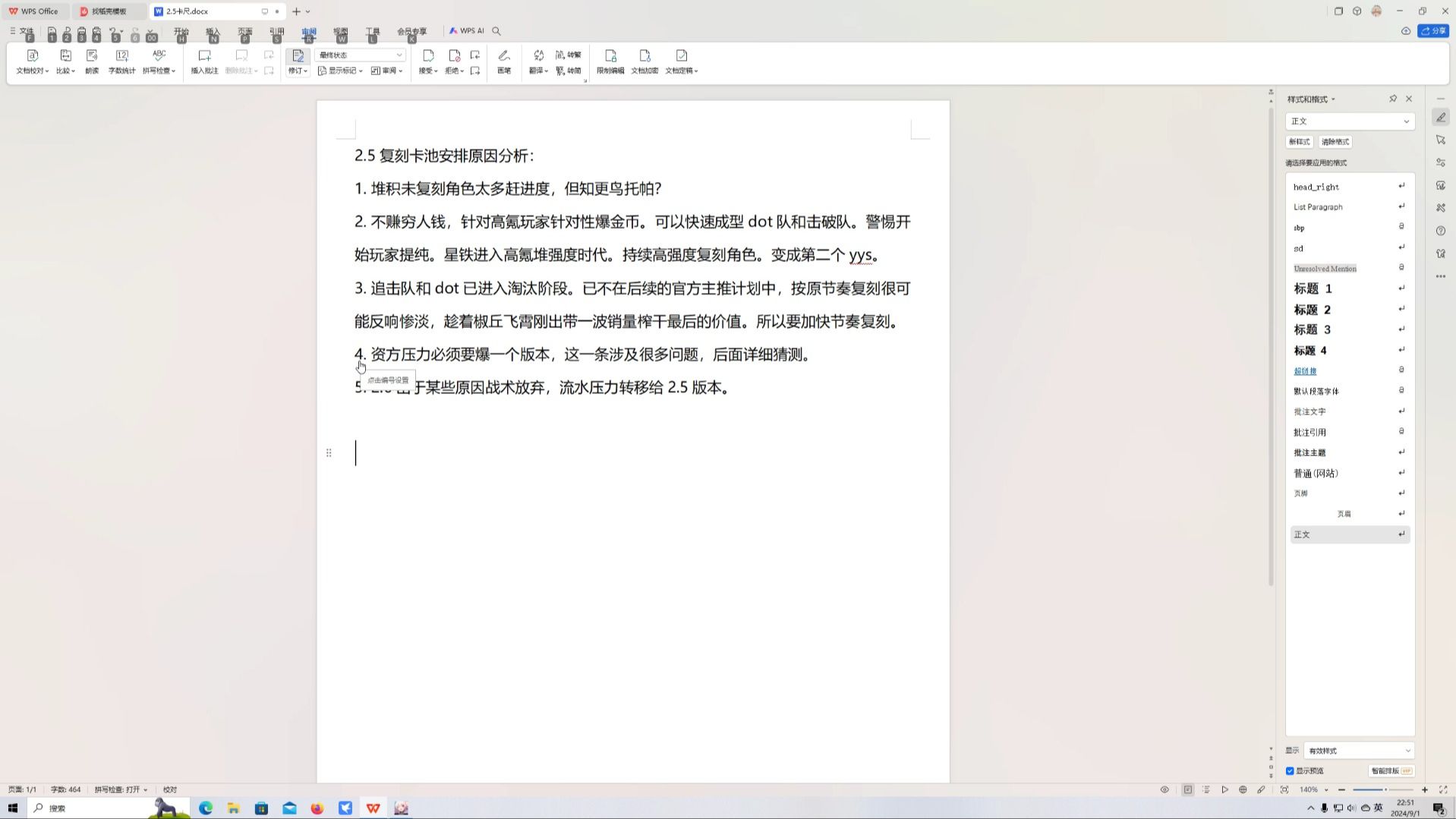Click the 接受 accept change icon
The height and width of the screenshot is (819, 1456).
pos(428,55)
